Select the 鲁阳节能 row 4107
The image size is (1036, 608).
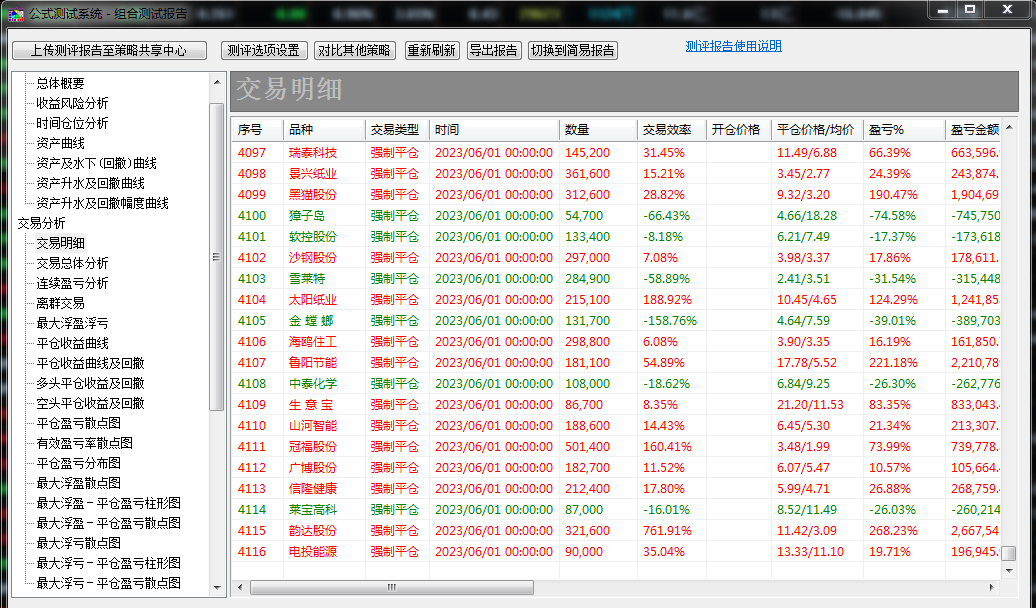616,363
